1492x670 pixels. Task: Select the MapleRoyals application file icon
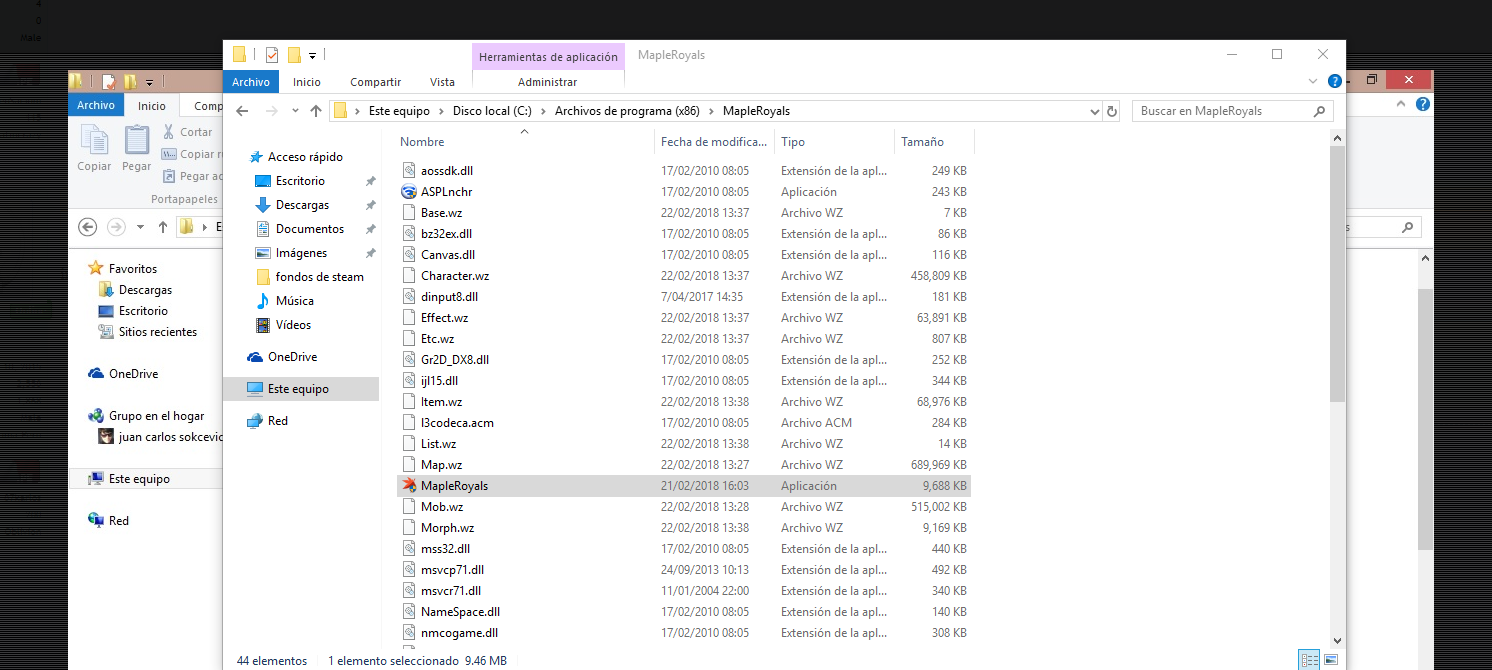point(408,486)
